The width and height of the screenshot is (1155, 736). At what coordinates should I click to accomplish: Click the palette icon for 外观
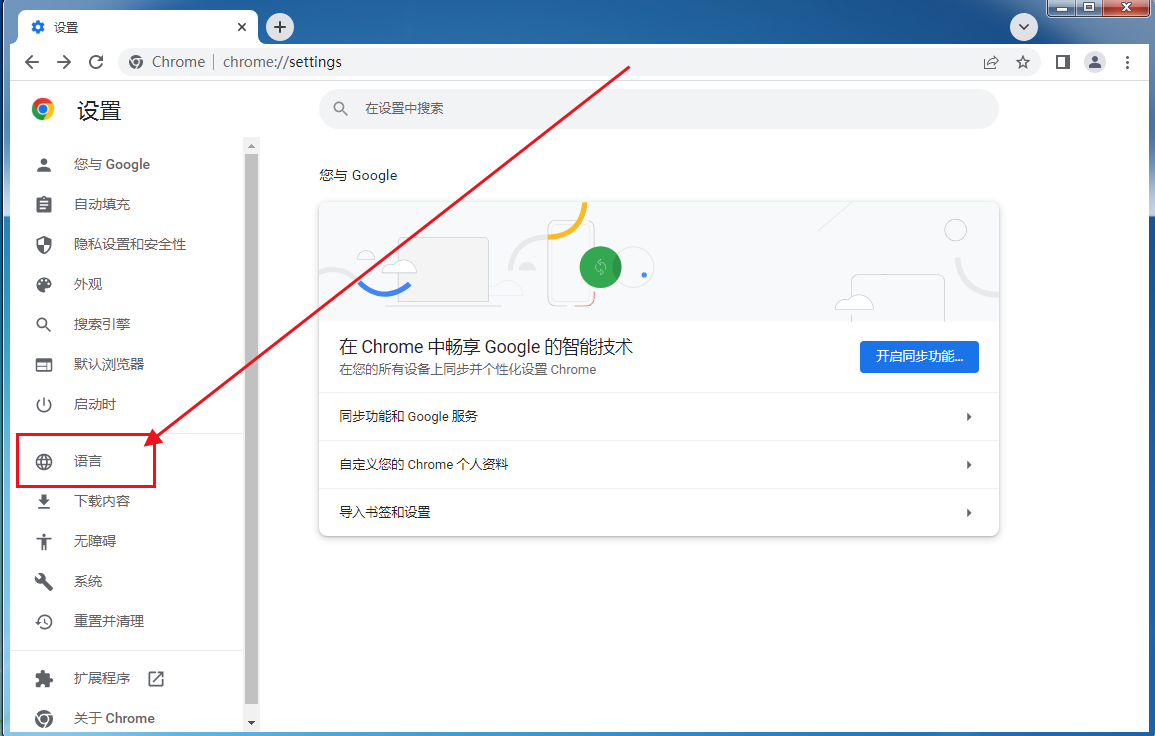point(44,284)
